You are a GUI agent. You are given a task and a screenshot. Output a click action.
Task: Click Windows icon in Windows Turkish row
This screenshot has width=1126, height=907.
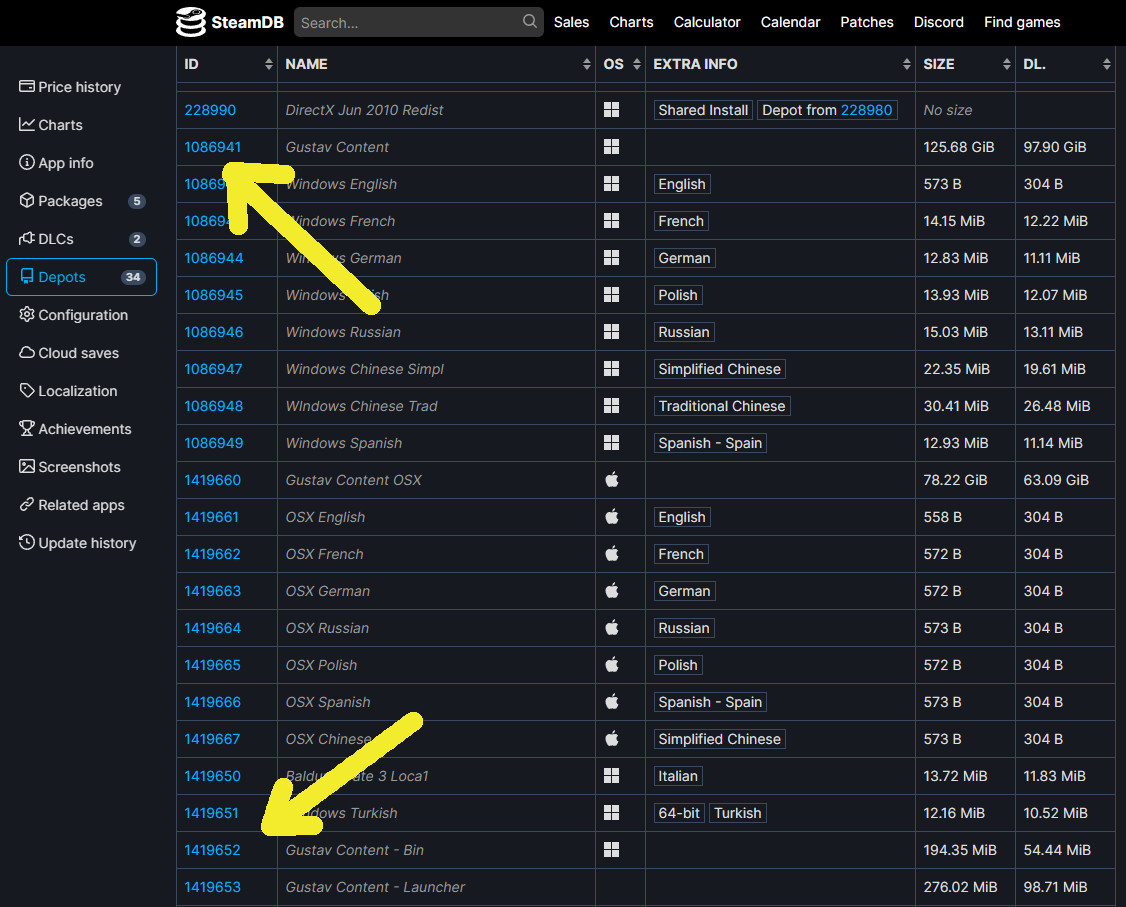pos(611,813)
